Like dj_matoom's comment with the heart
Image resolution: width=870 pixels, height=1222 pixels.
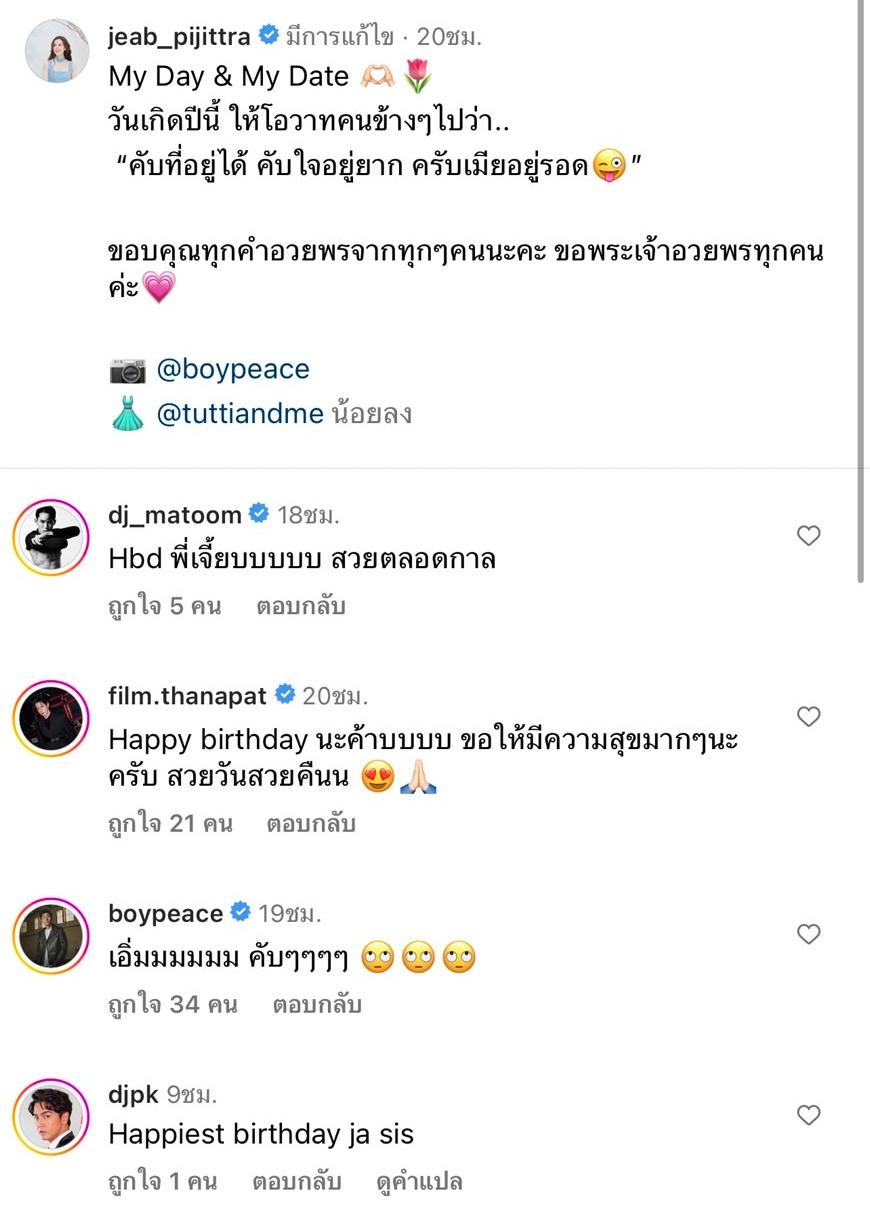point(808,536)
